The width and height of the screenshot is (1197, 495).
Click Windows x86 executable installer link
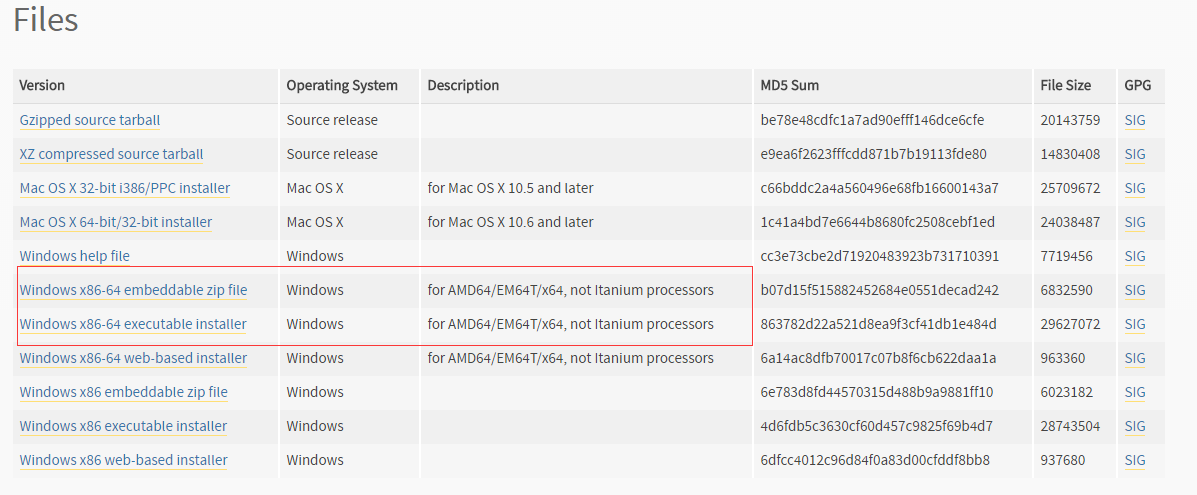[123, 426]
